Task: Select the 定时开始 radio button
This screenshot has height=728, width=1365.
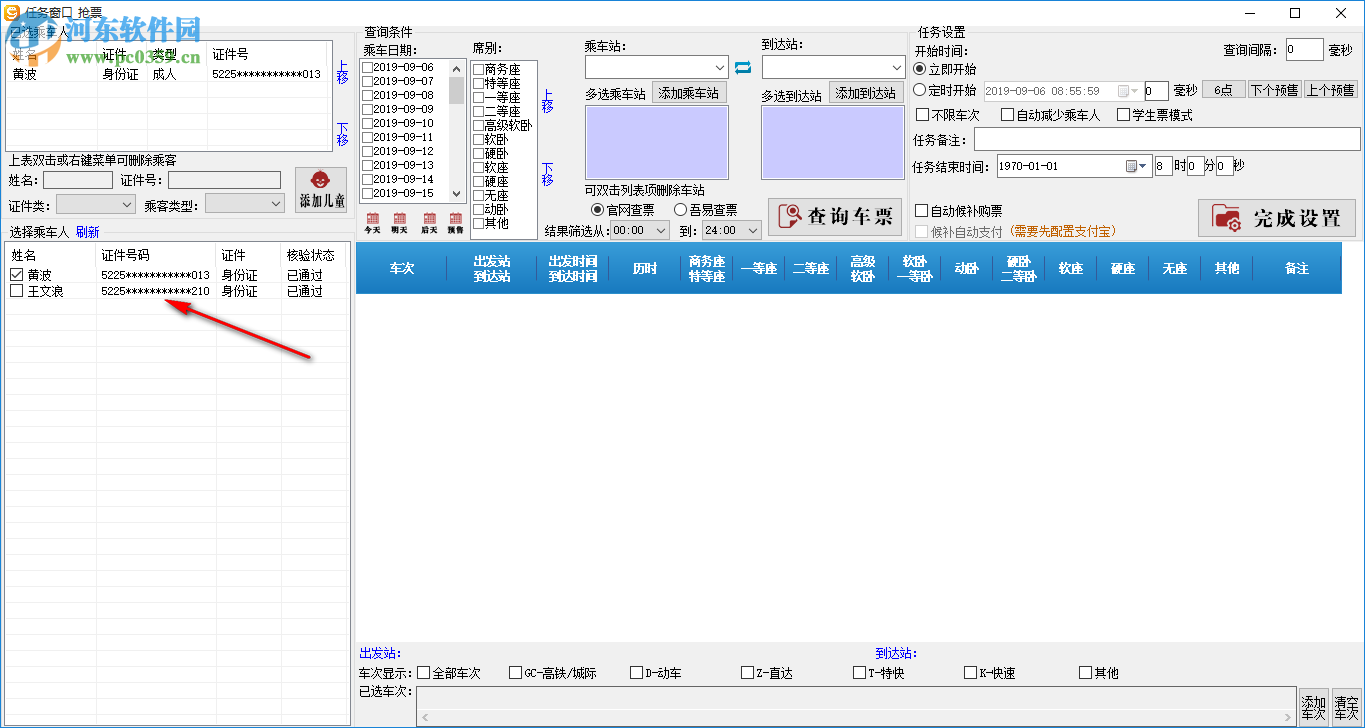Action: click(x=920, y=89)
